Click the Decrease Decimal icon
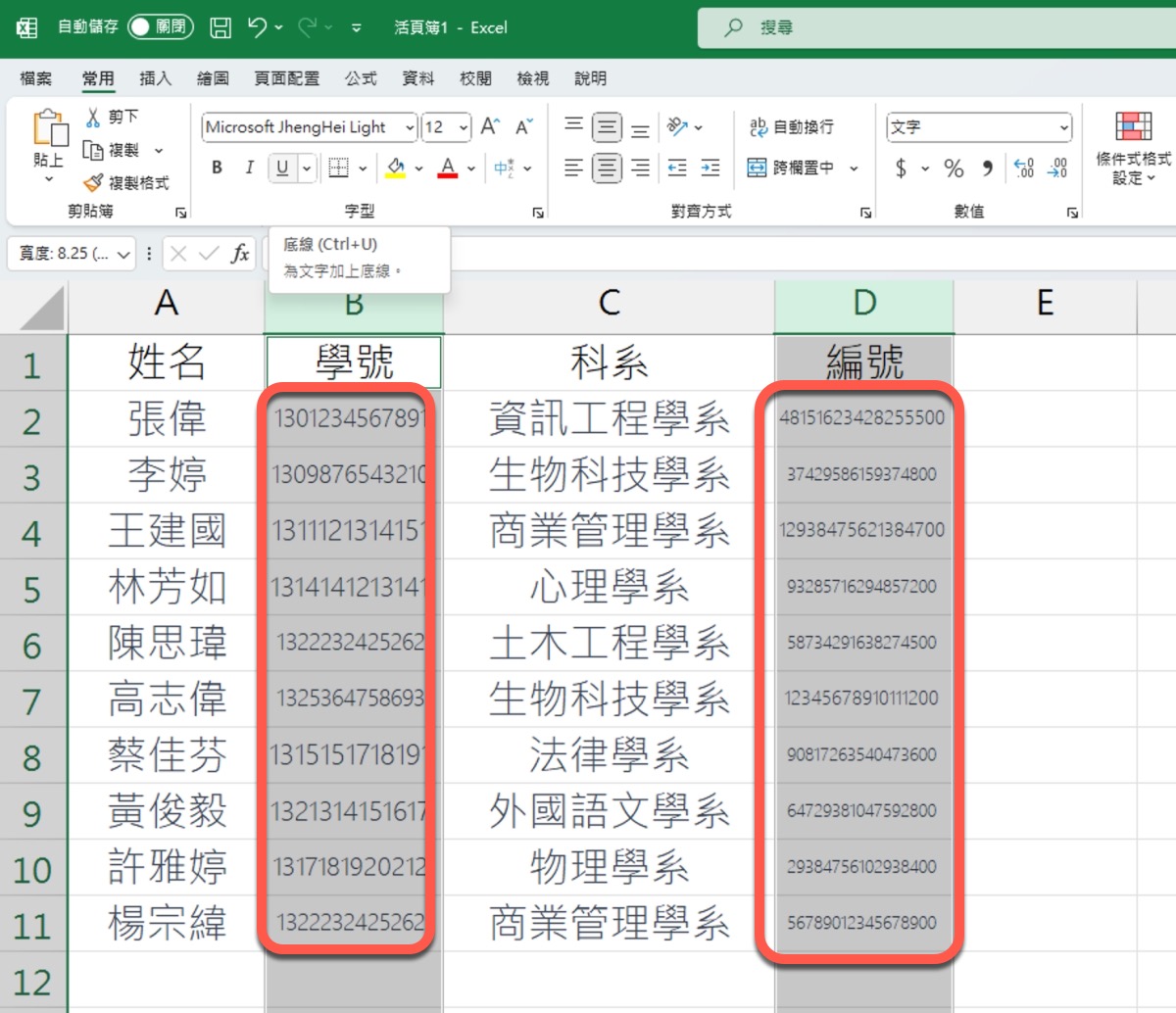 (1057, 169)
